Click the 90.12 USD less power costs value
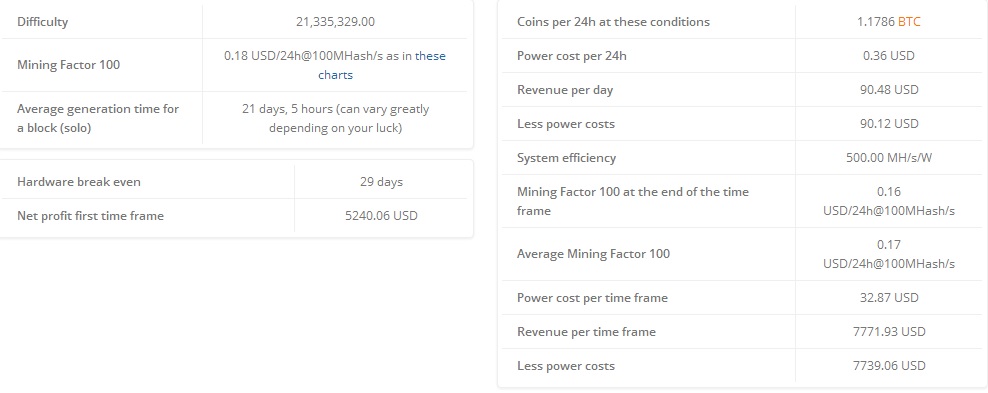 point(888,124)
